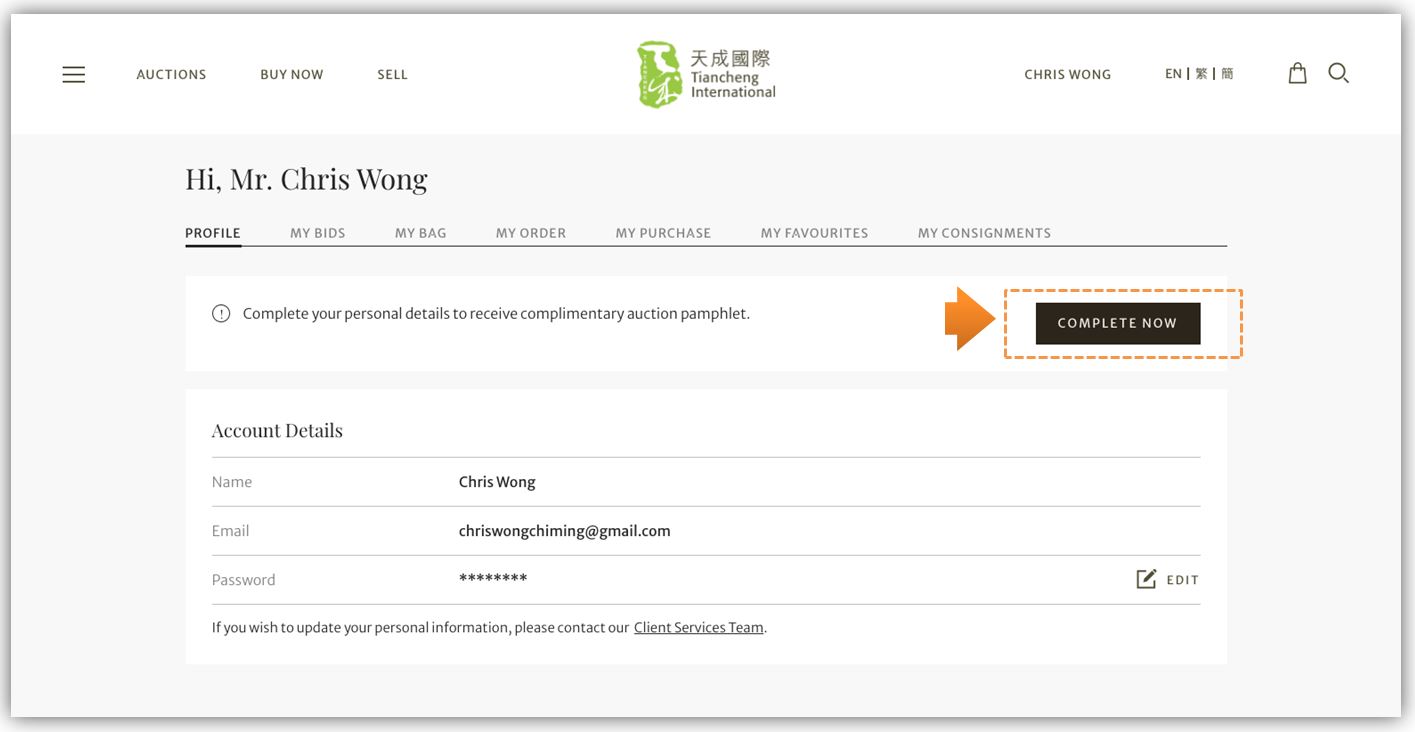1415x732 pixels.
Task: Click the EDIT label for password
Action: [x=1182, y=580]
